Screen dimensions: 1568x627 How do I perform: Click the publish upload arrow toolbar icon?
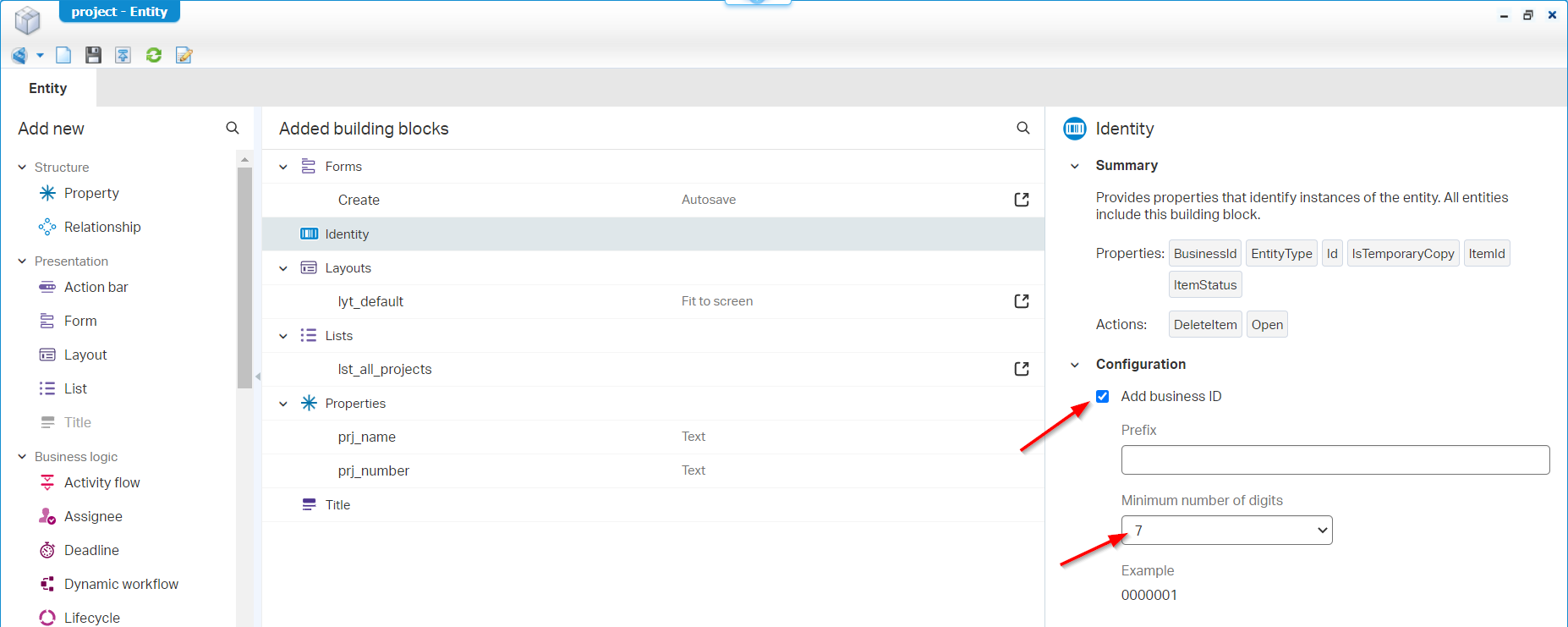(123, 55)
